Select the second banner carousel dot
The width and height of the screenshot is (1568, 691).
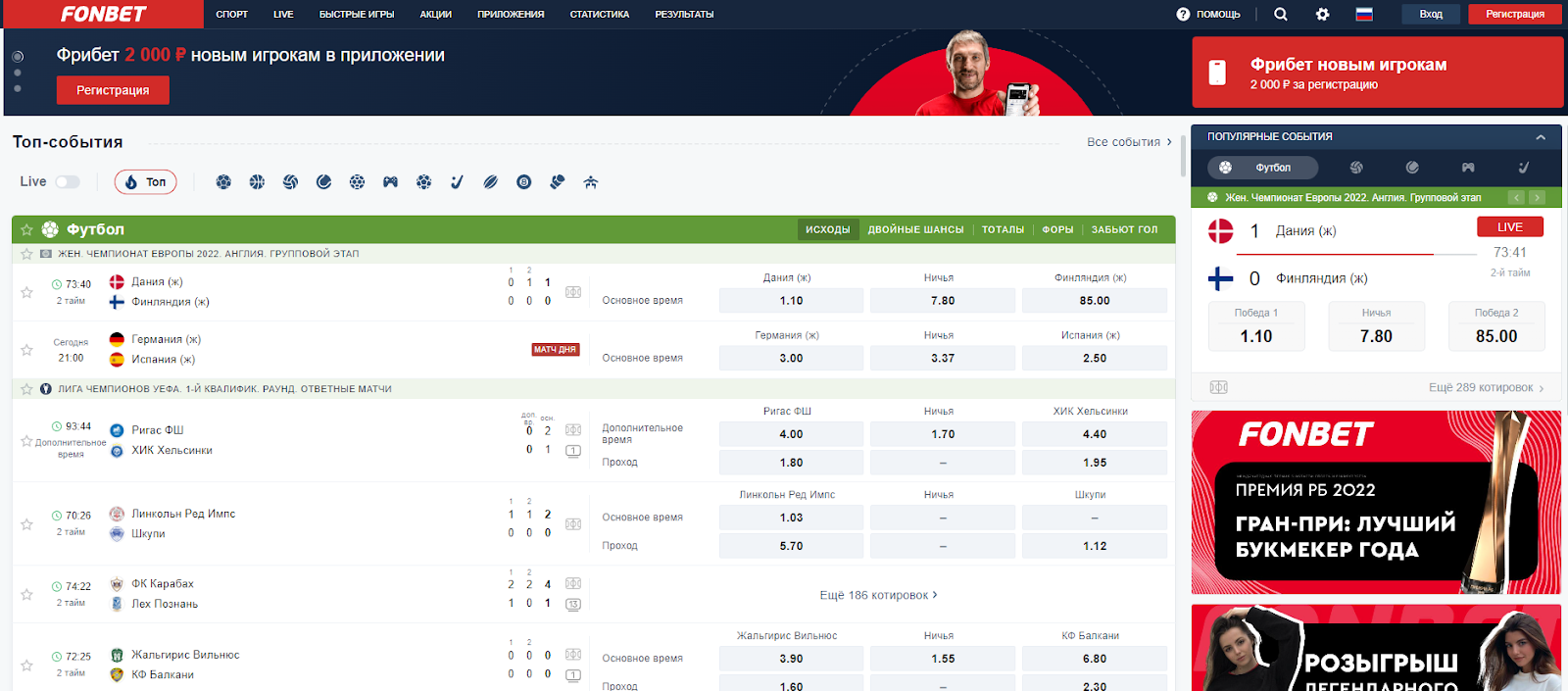pyautogui.click(x=18, y=73)
